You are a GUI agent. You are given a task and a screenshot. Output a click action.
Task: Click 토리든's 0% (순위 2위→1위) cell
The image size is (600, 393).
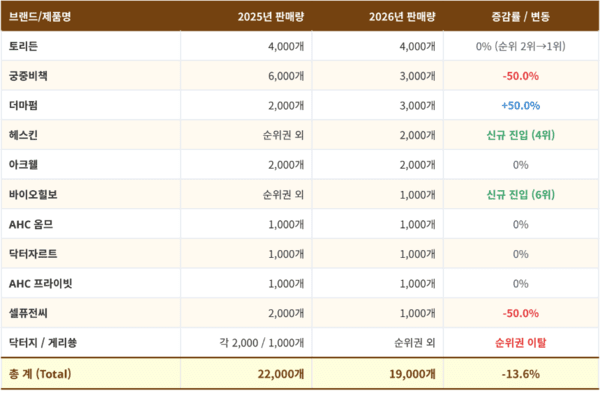[x=521, y=46]
